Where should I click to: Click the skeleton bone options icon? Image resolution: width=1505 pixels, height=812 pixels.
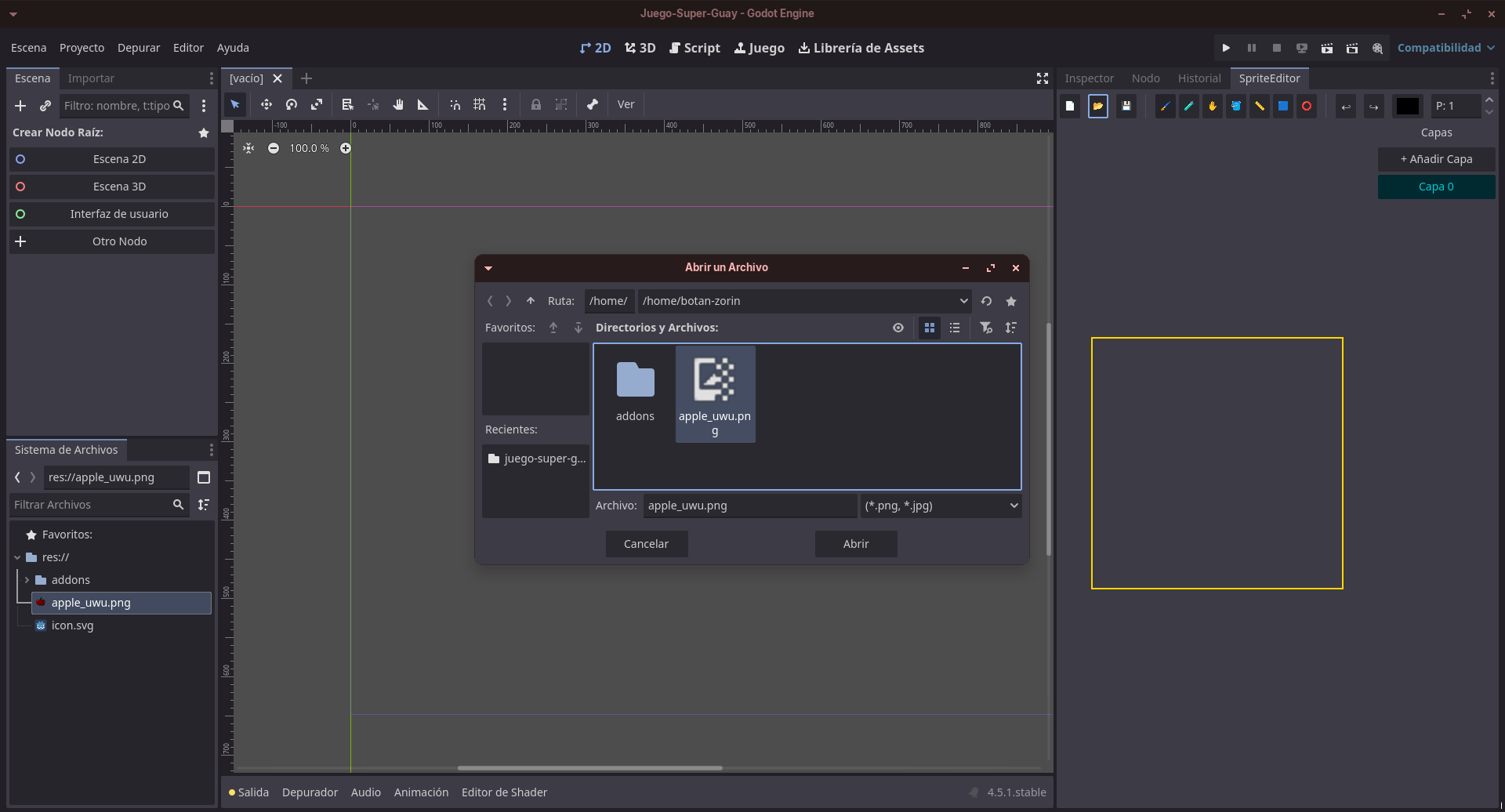[x=592, y=104]
